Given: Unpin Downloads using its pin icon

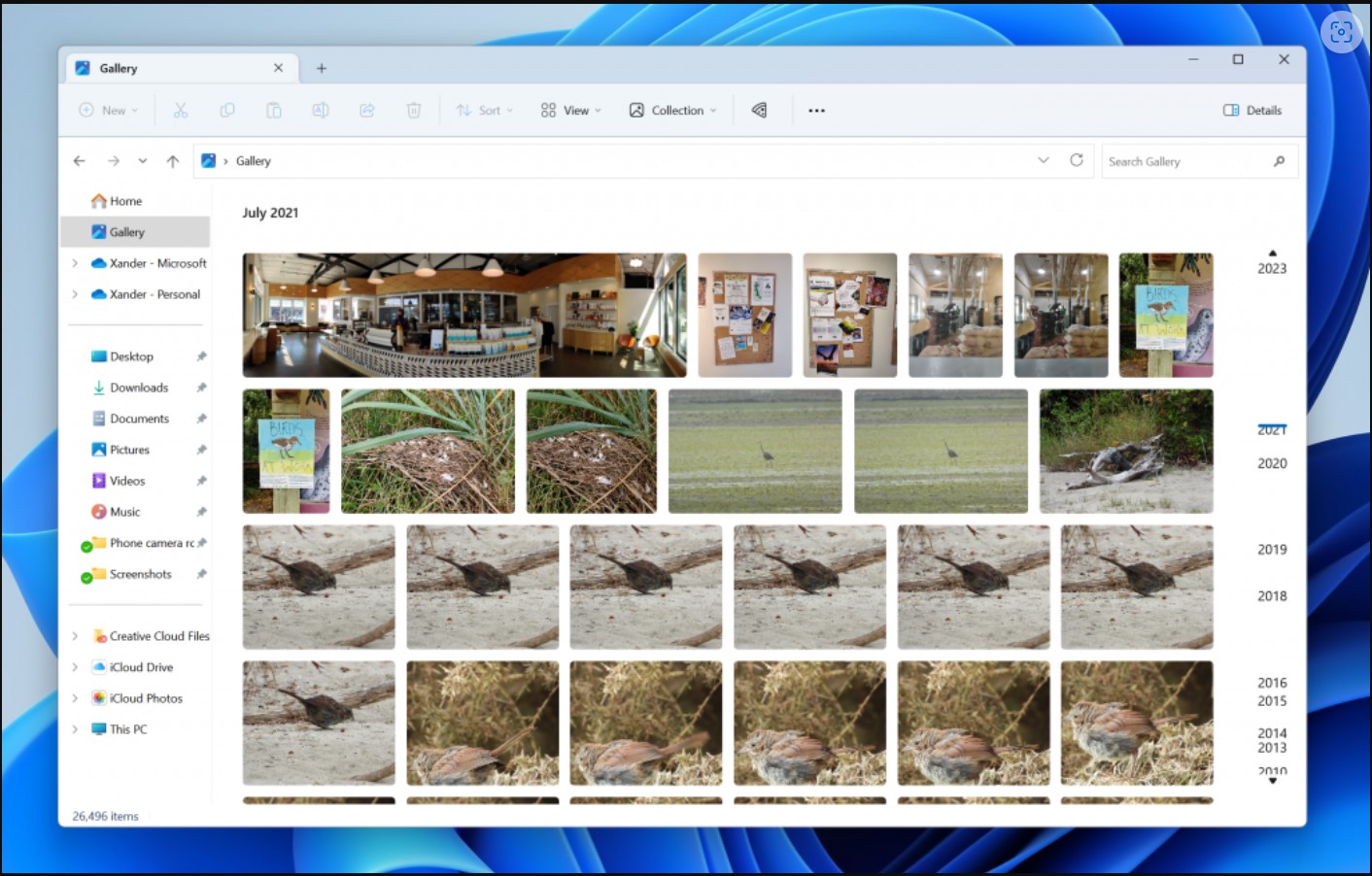Looking at the screenshot, I should 202,387.
